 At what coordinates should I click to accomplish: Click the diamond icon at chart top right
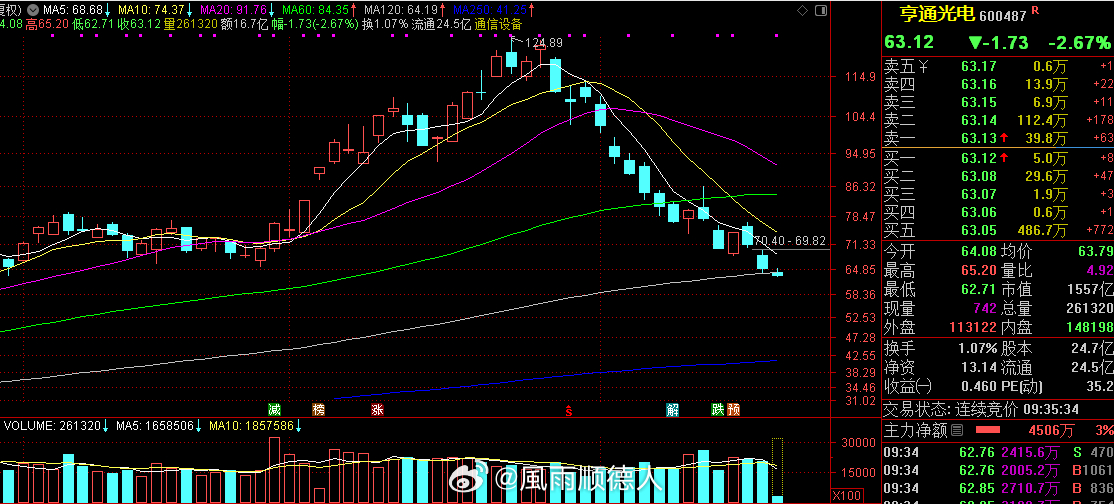802,10
